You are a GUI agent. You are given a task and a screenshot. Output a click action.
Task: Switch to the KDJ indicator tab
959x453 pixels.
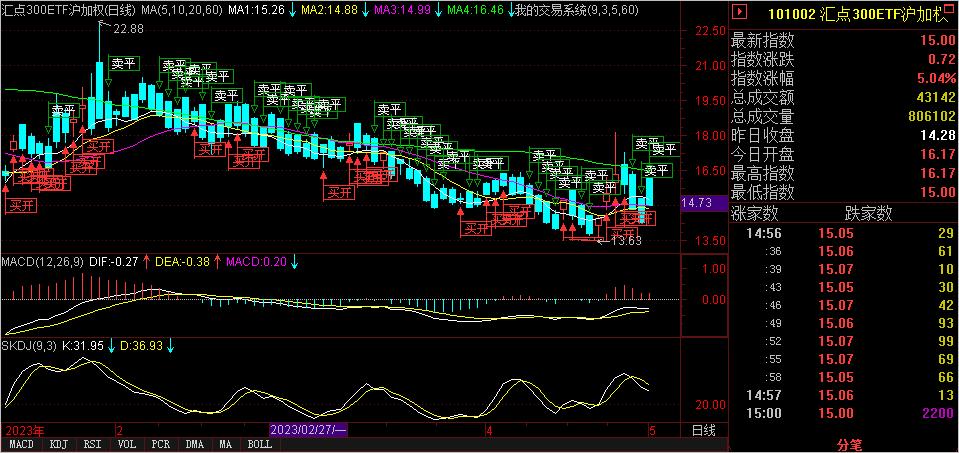[58, 444]
